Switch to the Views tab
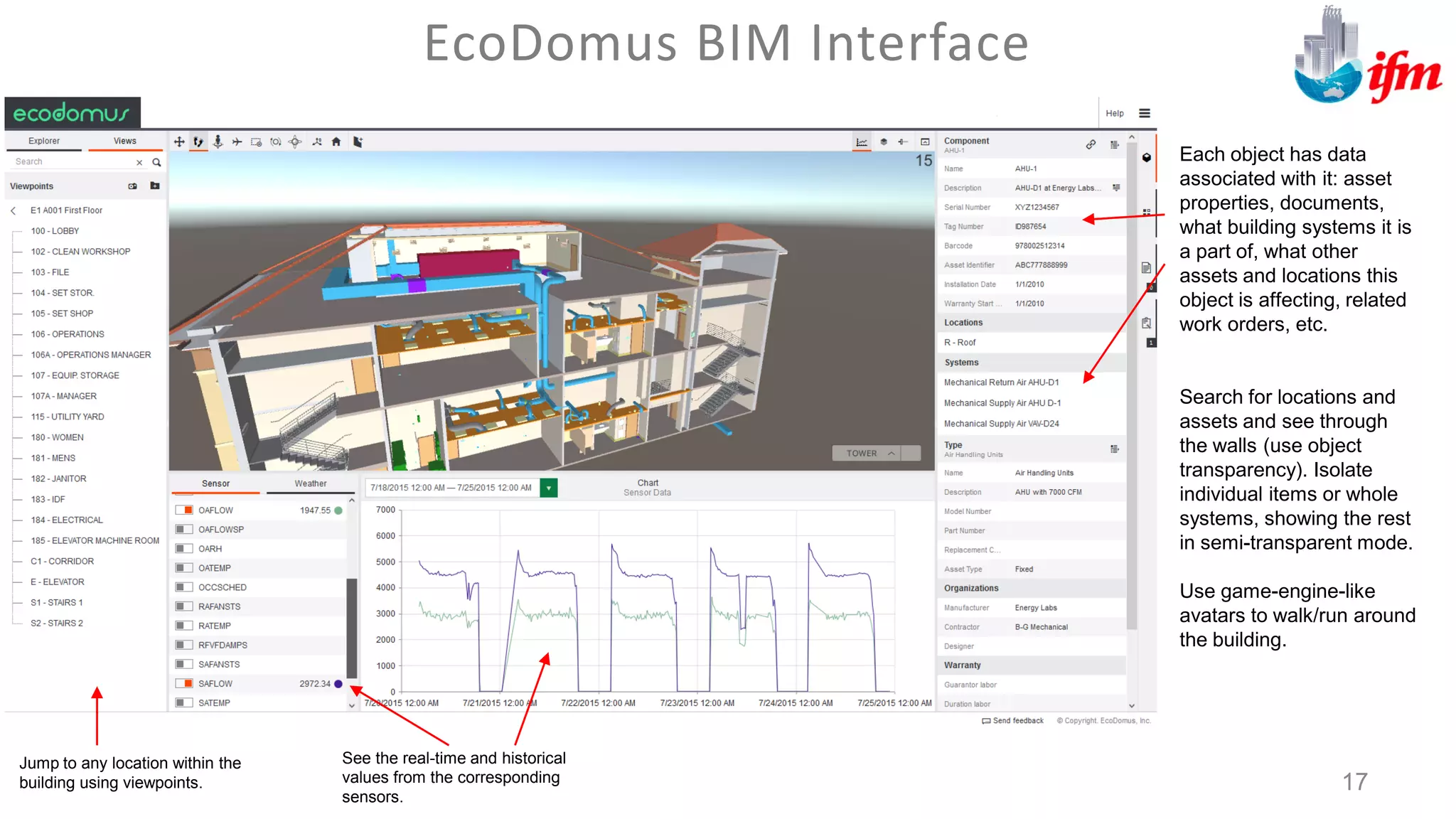This screenshot has height=819, width=1456. [x=125, y=141]
